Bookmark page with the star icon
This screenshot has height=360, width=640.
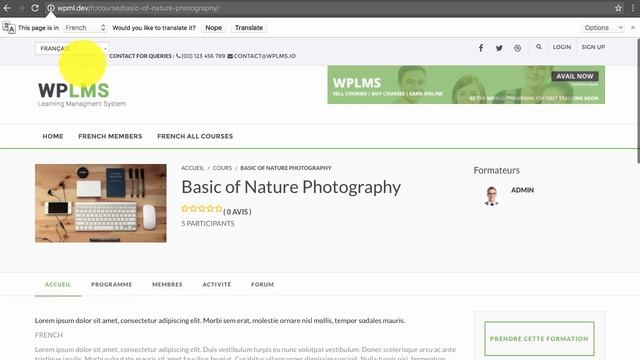tap(618, 8)
